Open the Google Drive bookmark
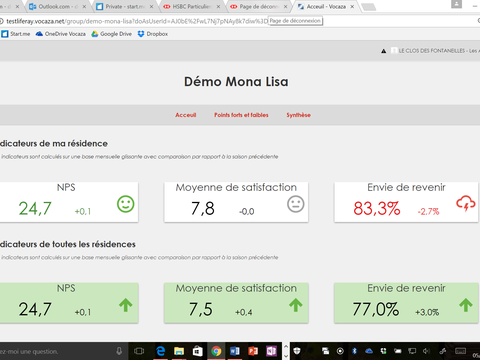Viewport: 480px width, 360px height. tap(112, 34)
